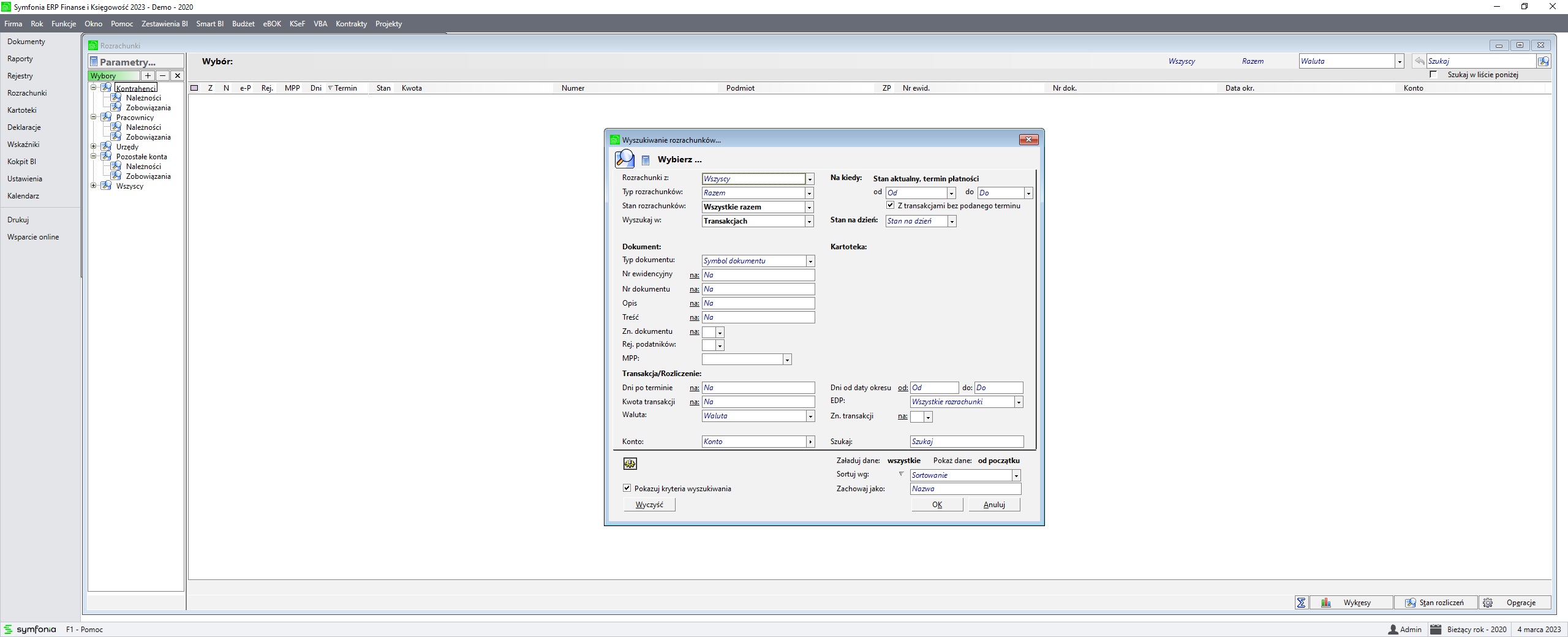
Task: Click the back arrow icon beside Szukaj
Action: (x=1419, y=61)
